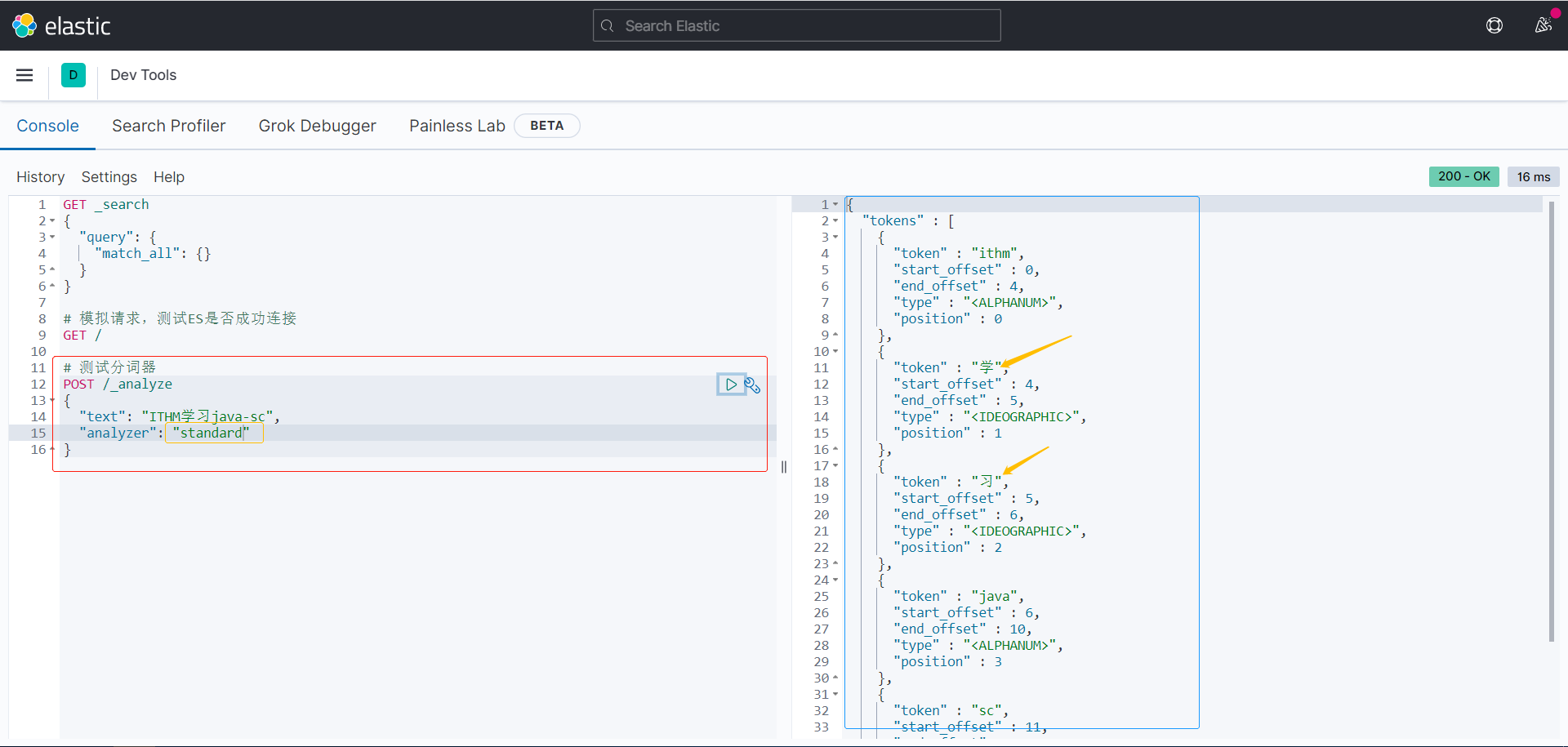Collapse request editor fold at line 13
The width and height of the screenshot is (1568, 747).
point(52,401)
